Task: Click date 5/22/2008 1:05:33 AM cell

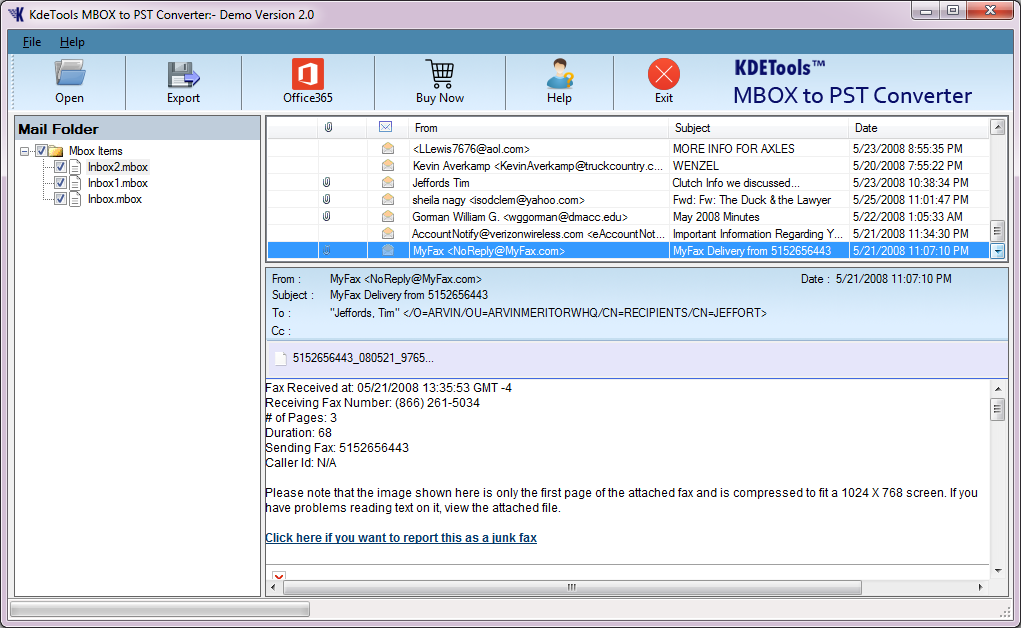Action: (x=907, y=217)
